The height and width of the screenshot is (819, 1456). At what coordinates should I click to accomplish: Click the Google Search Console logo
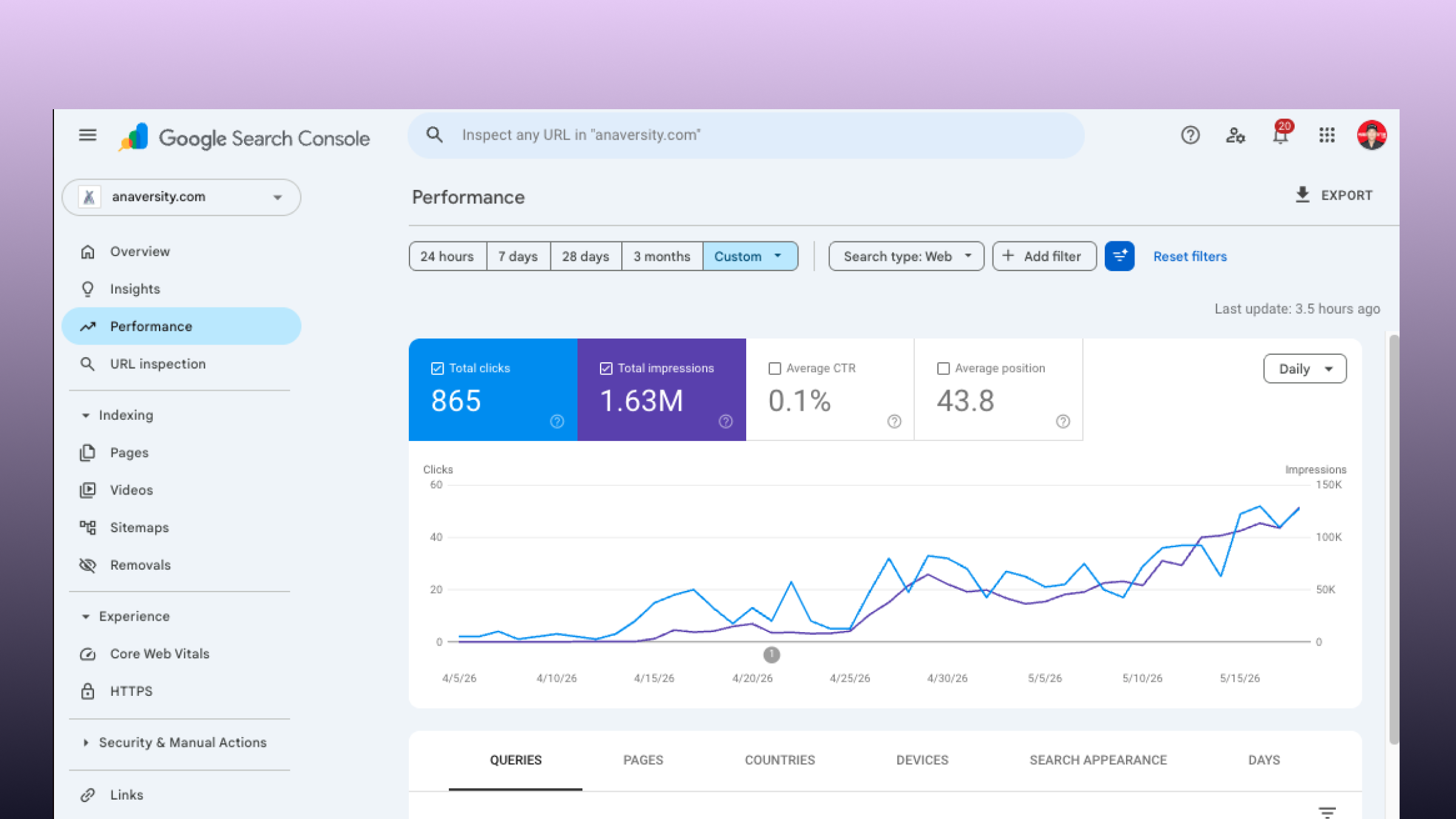pyautogui.click(x=244, y=138)
